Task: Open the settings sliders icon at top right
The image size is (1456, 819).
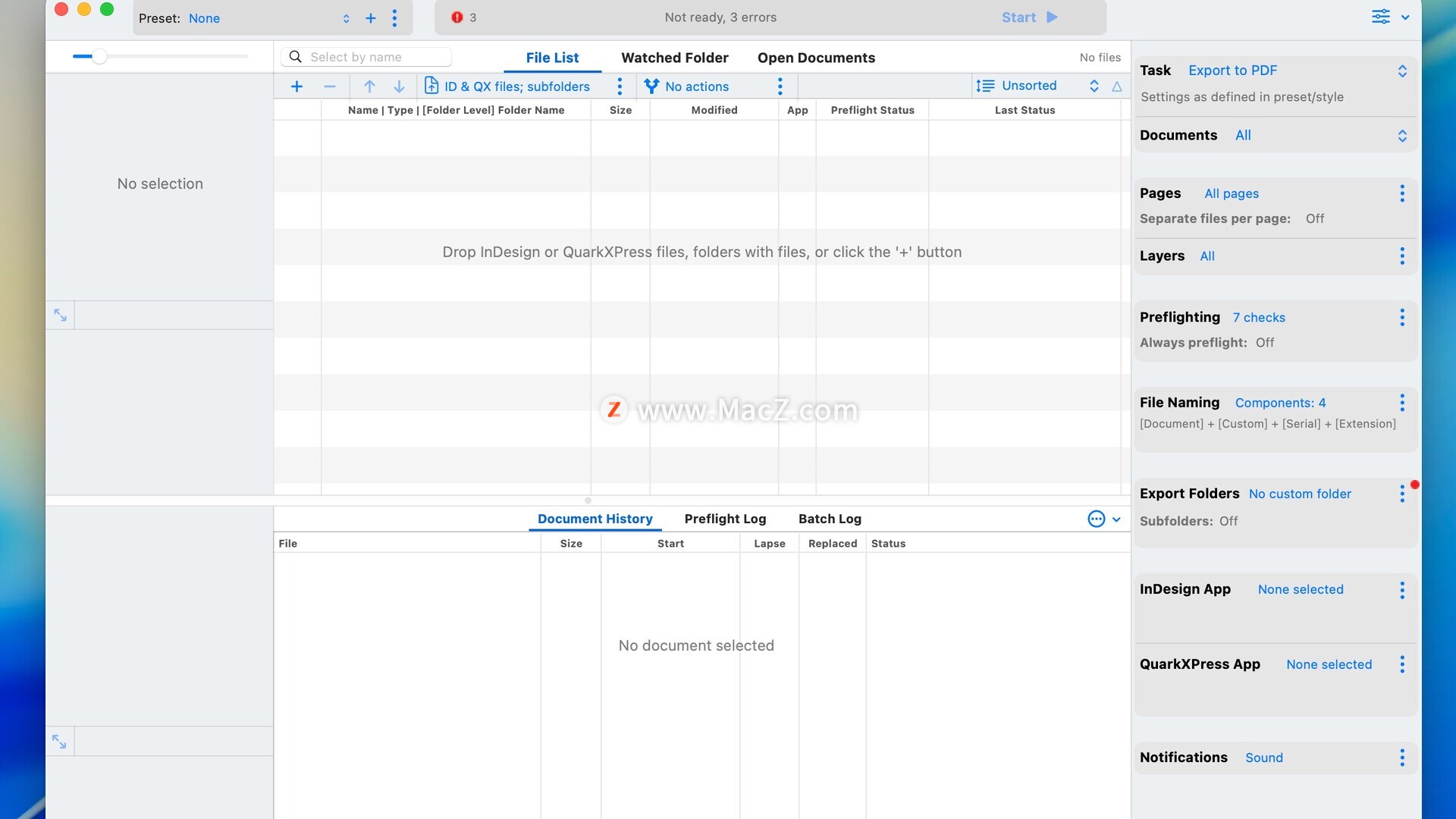Action: click(x=1381, y=17)
